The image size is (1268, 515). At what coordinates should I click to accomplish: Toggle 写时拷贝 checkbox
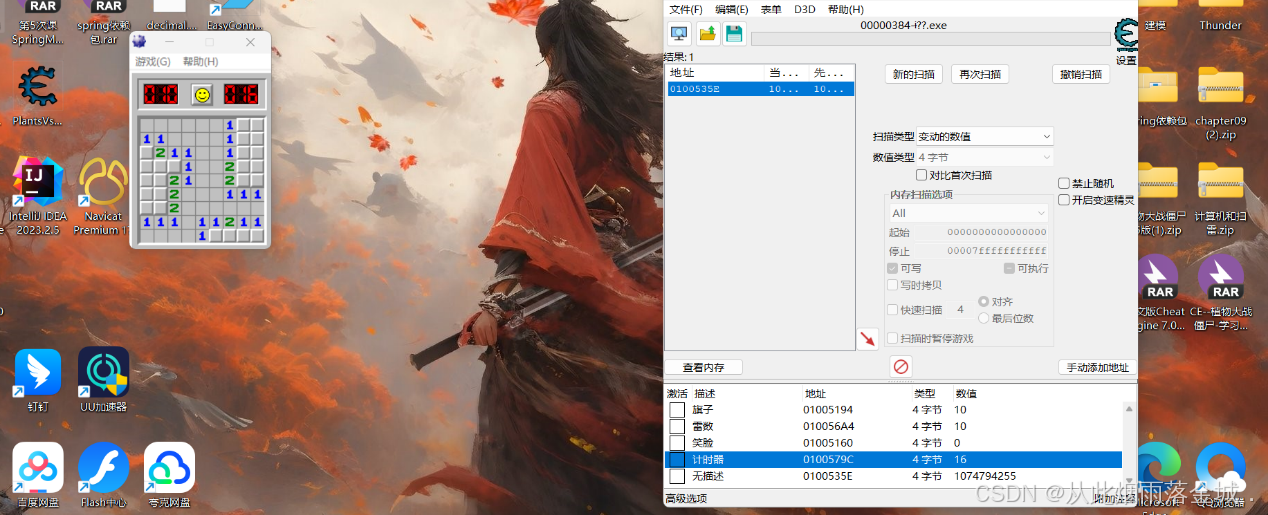click(892, 285)
